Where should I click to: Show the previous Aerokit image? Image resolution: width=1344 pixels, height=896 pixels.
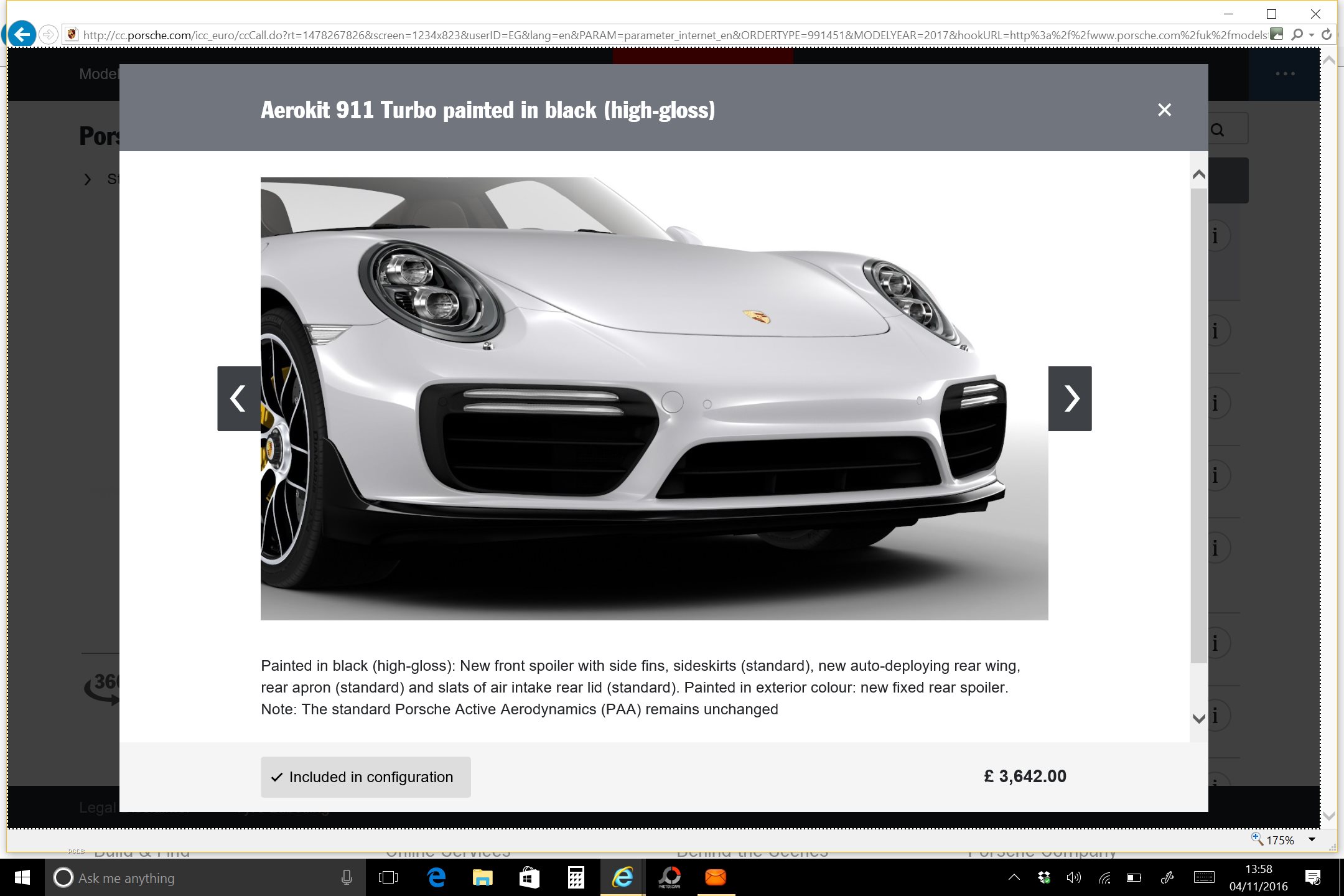[x=239, y=398]
